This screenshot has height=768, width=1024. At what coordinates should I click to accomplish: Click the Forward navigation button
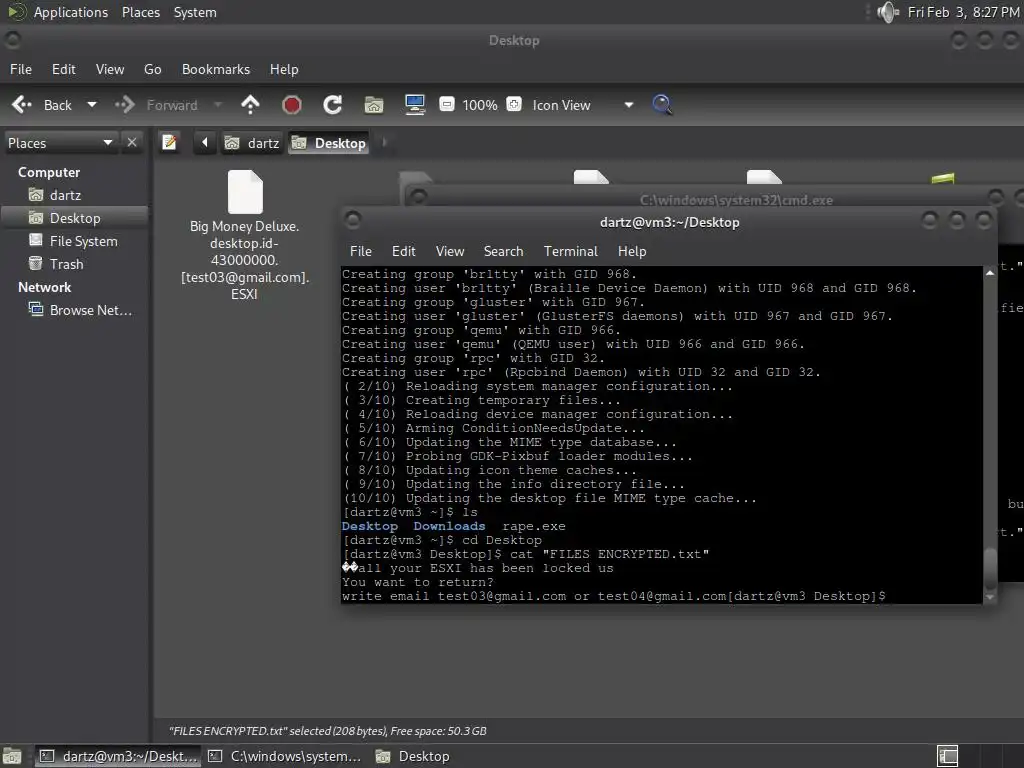pos(157,104)
